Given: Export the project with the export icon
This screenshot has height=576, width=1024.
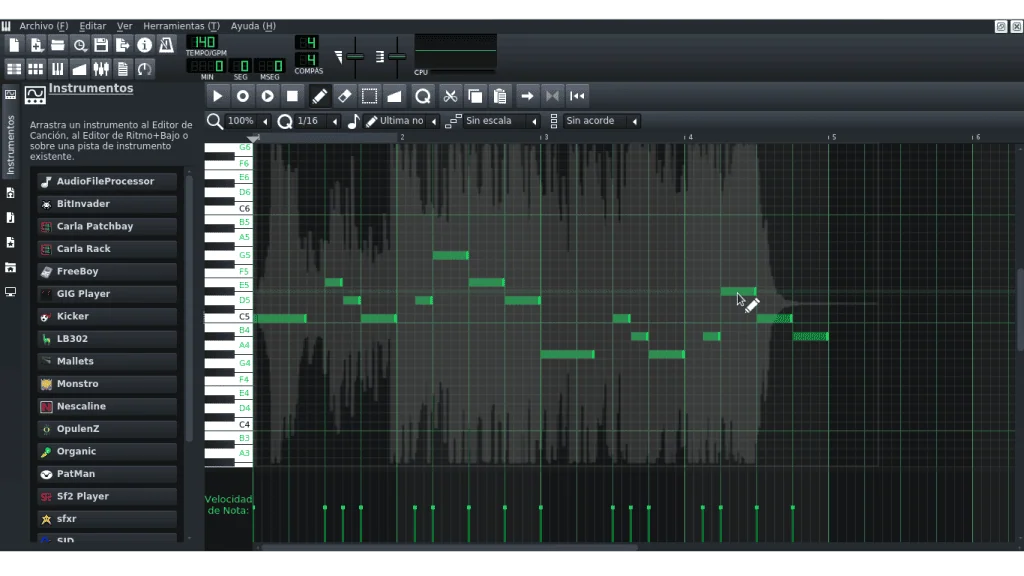Looking at the screenshot, I should coord(123,45).
